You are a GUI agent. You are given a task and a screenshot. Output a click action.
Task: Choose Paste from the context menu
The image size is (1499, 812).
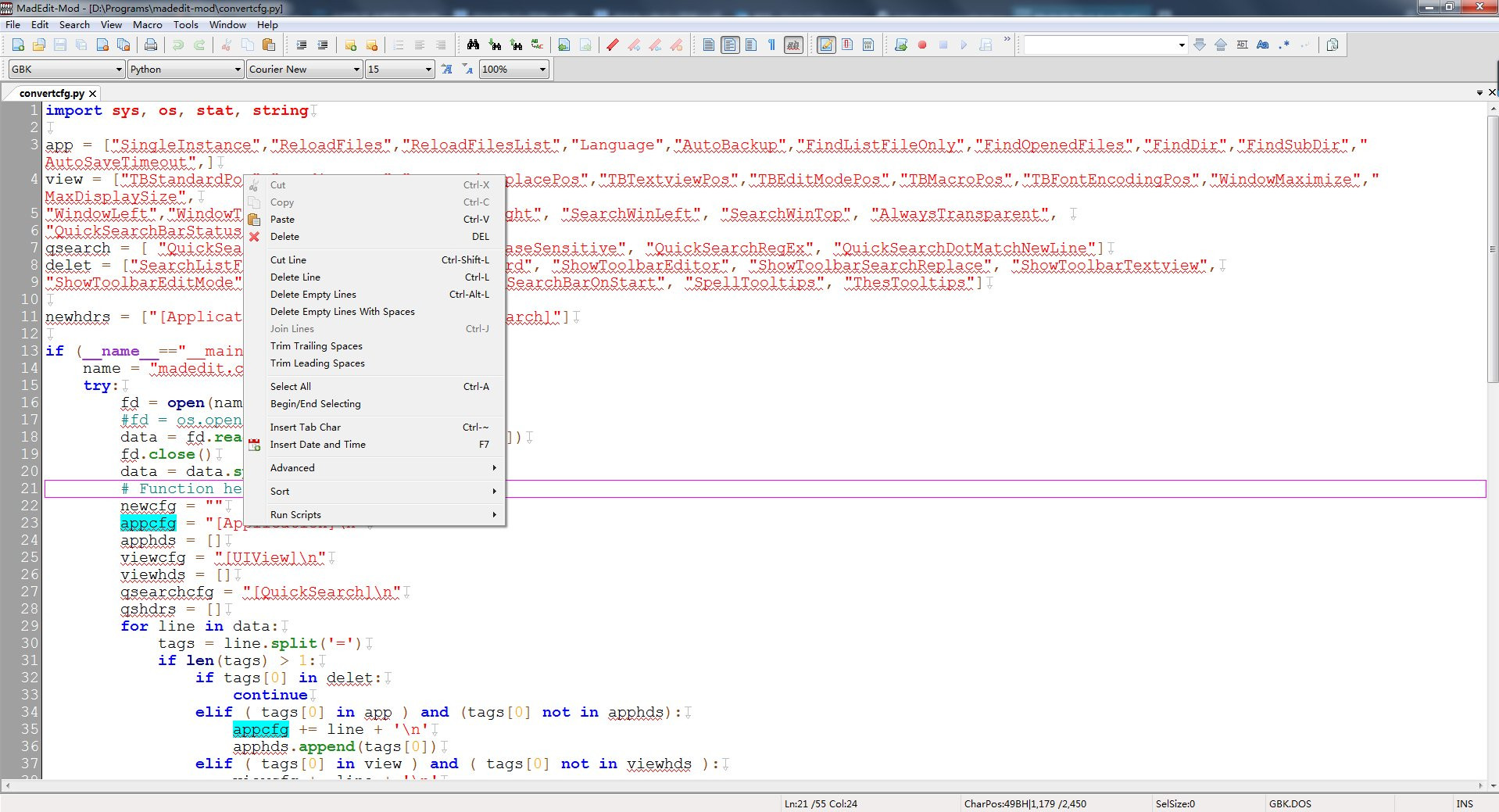pos(375,220)
